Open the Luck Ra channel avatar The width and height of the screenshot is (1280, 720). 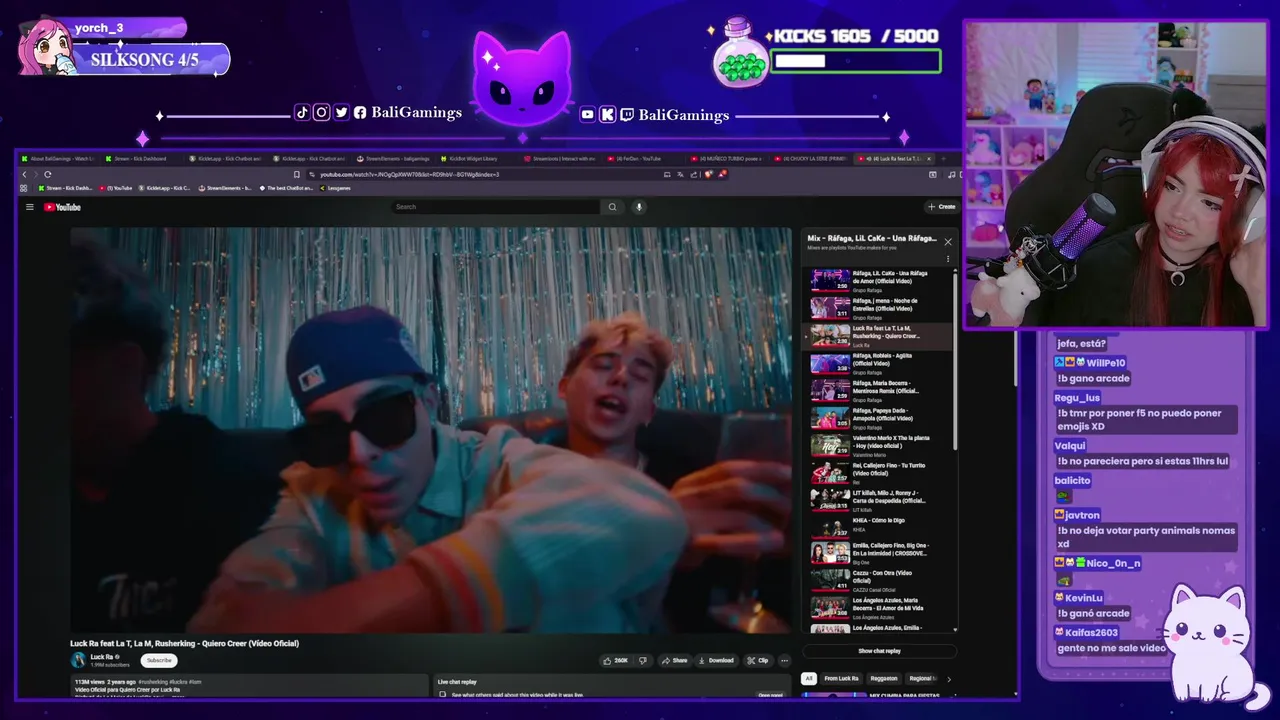78,660
